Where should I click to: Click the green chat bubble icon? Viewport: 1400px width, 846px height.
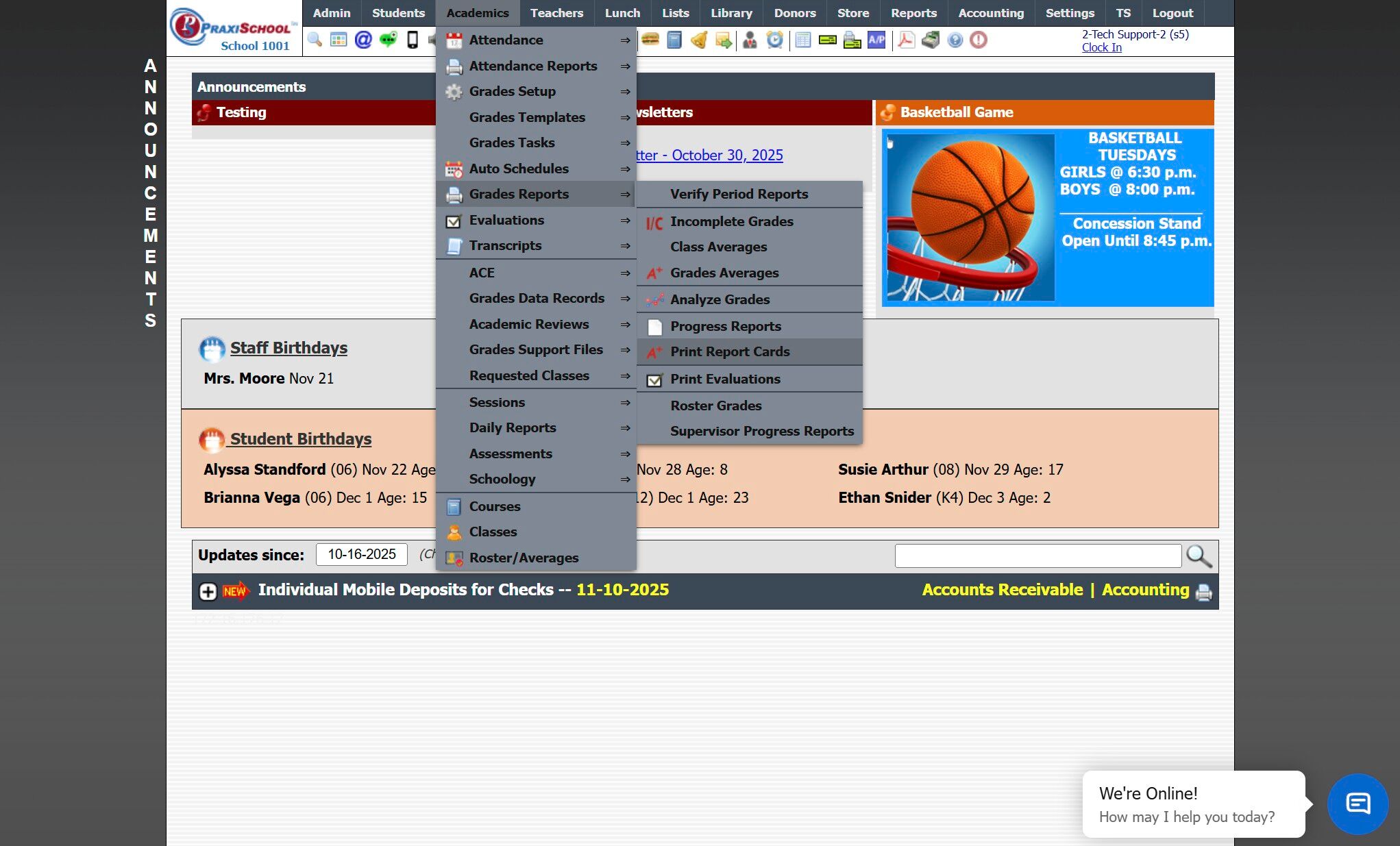[x=388, y=40]
